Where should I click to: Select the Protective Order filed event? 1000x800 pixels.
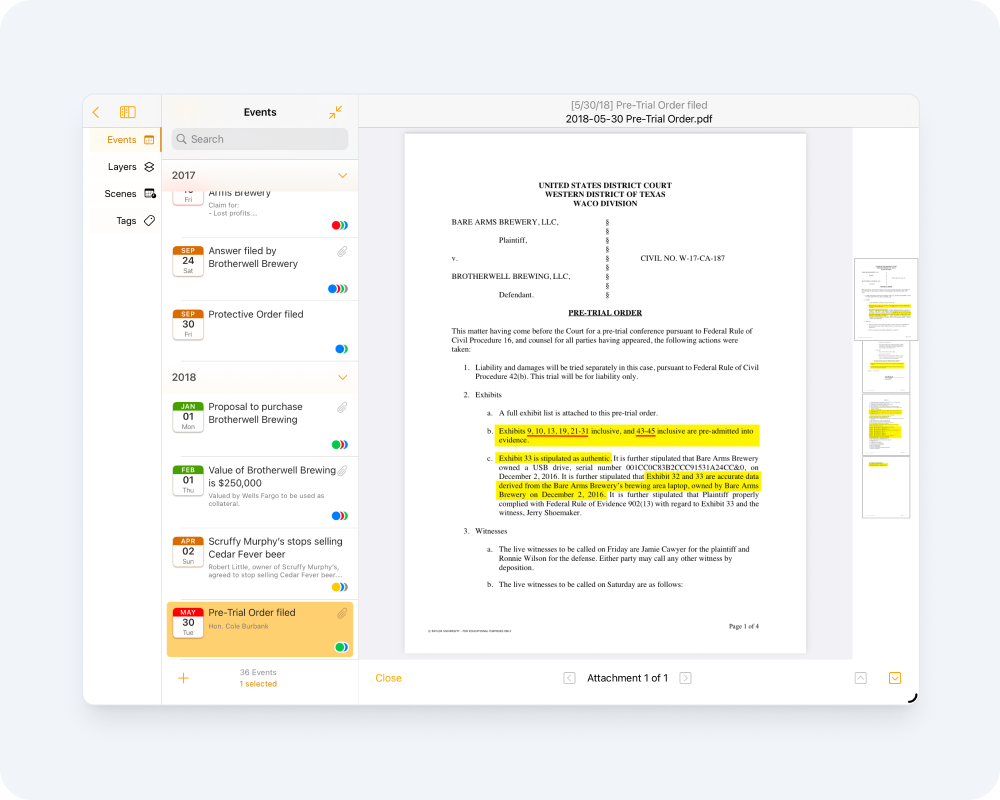260,329
